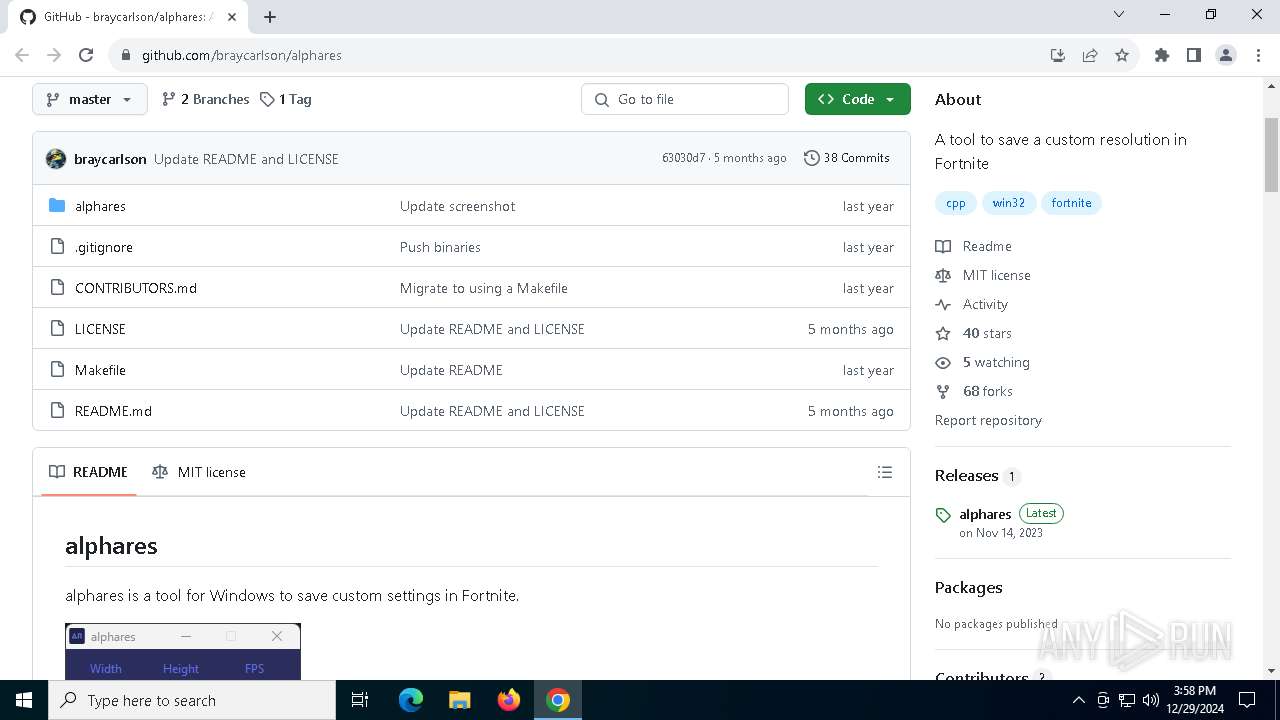
Task: Launch Firefox from taskbar
Action: [x=509, y=700]
